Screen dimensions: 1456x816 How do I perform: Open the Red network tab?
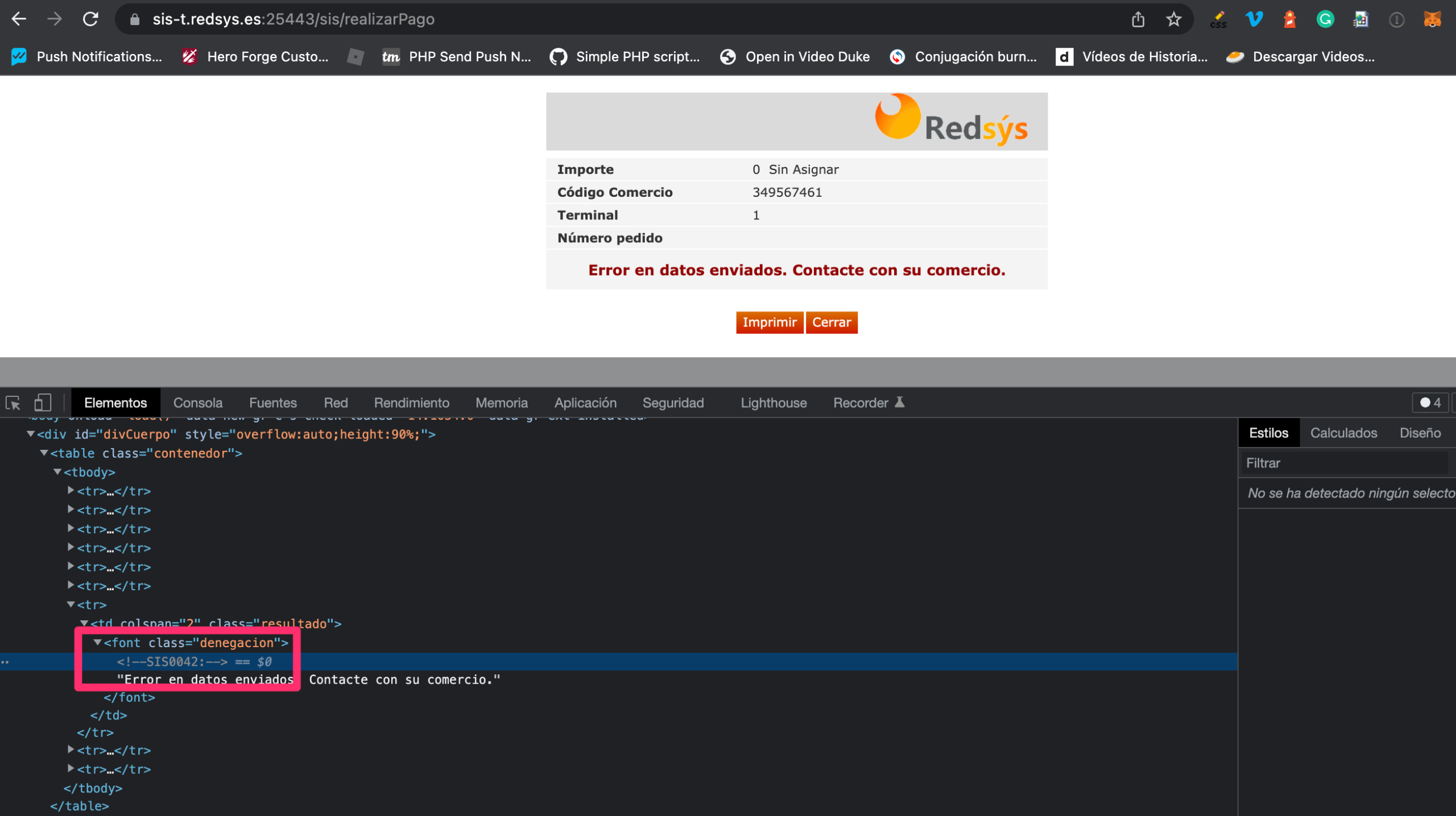click(x=336, y=403)
